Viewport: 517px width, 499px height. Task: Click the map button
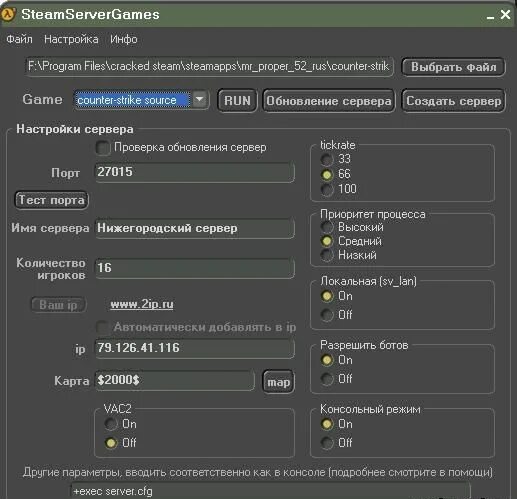pos(279,382)
